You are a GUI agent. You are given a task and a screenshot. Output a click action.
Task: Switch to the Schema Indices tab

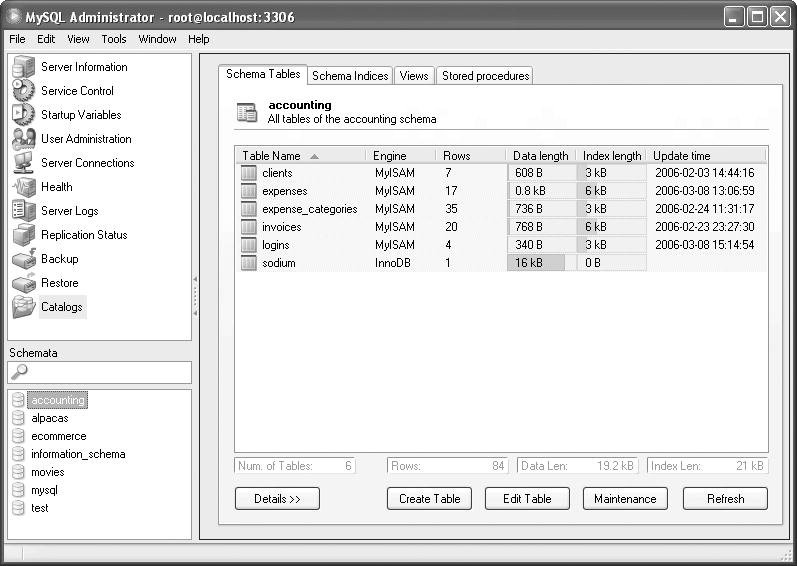click(x=350, y=76)
